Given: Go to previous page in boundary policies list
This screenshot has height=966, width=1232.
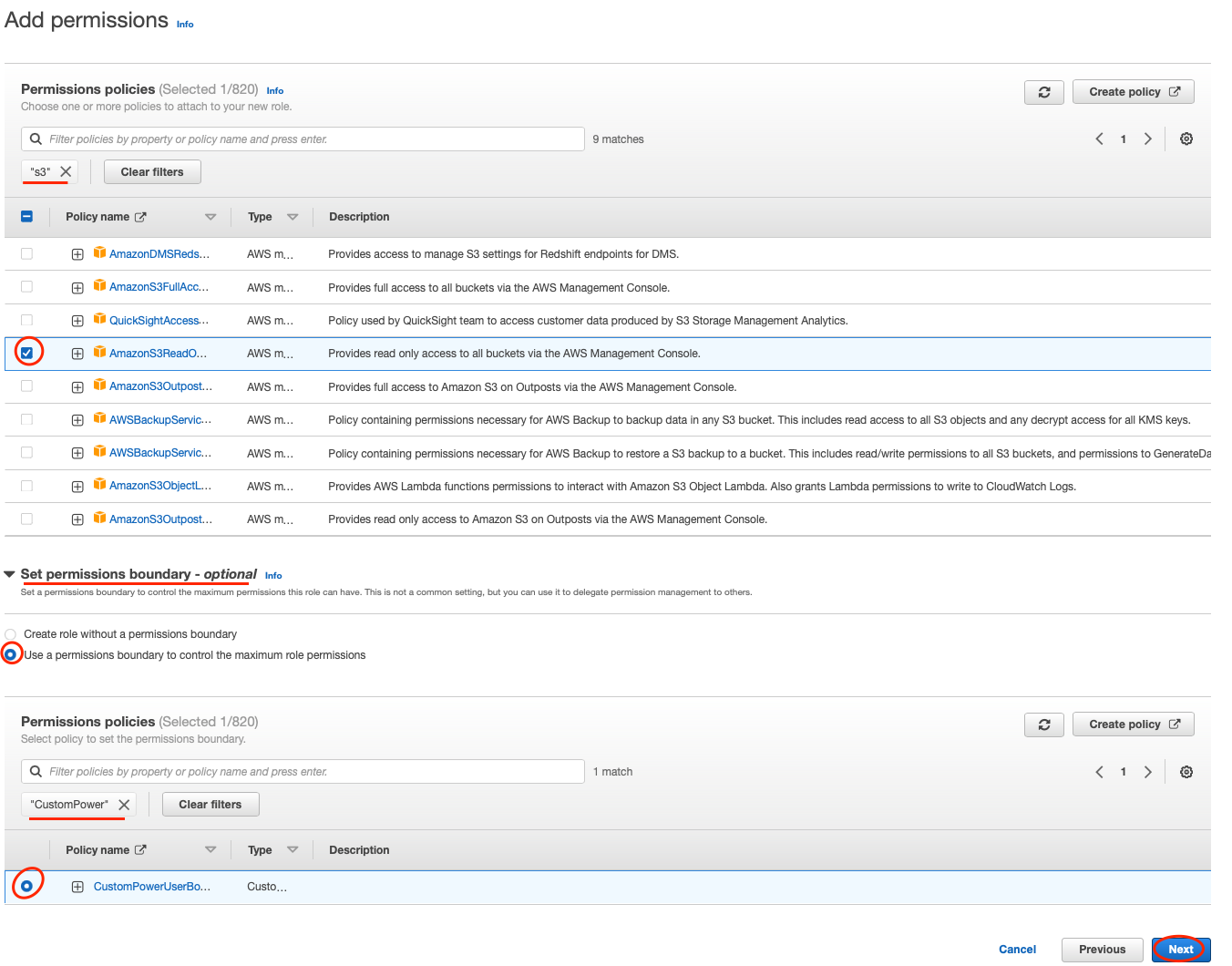Looking at the screenshot, I should click(1099, 772).
